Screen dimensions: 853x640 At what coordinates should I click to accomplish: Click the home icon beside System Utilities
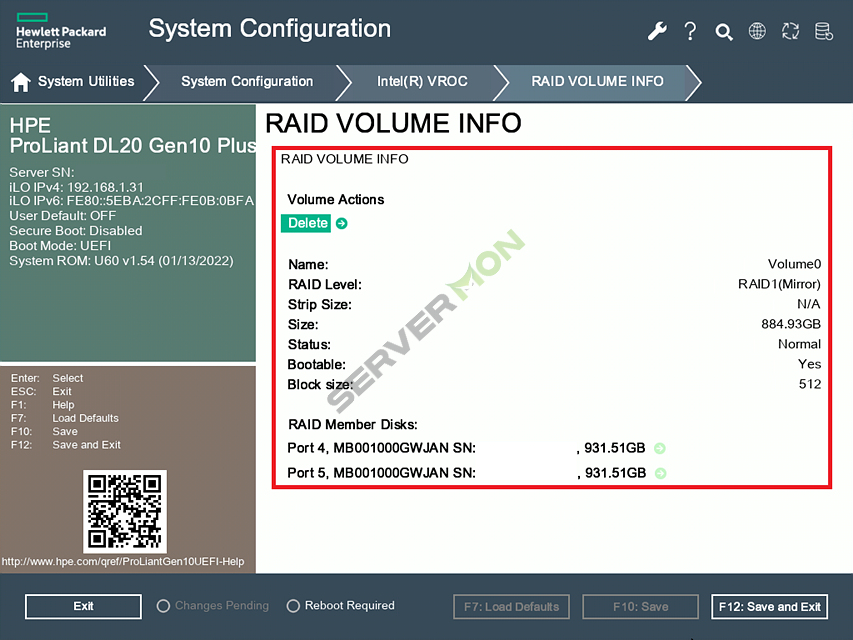pyautogui.click(x=21, y=82)
